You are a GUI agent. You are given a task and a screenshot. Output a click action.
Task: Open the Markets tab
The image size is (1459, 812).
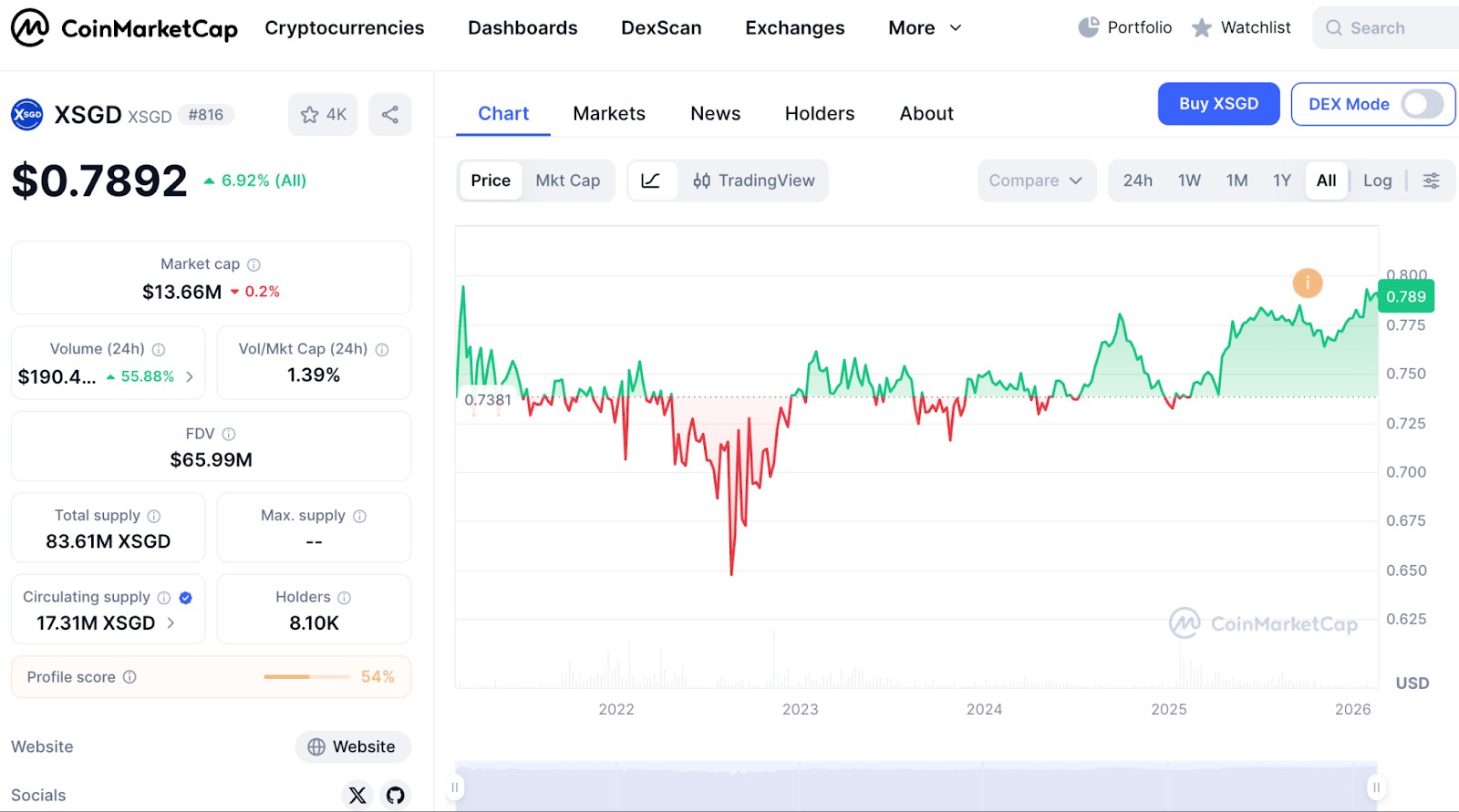(x=609, y=114)
